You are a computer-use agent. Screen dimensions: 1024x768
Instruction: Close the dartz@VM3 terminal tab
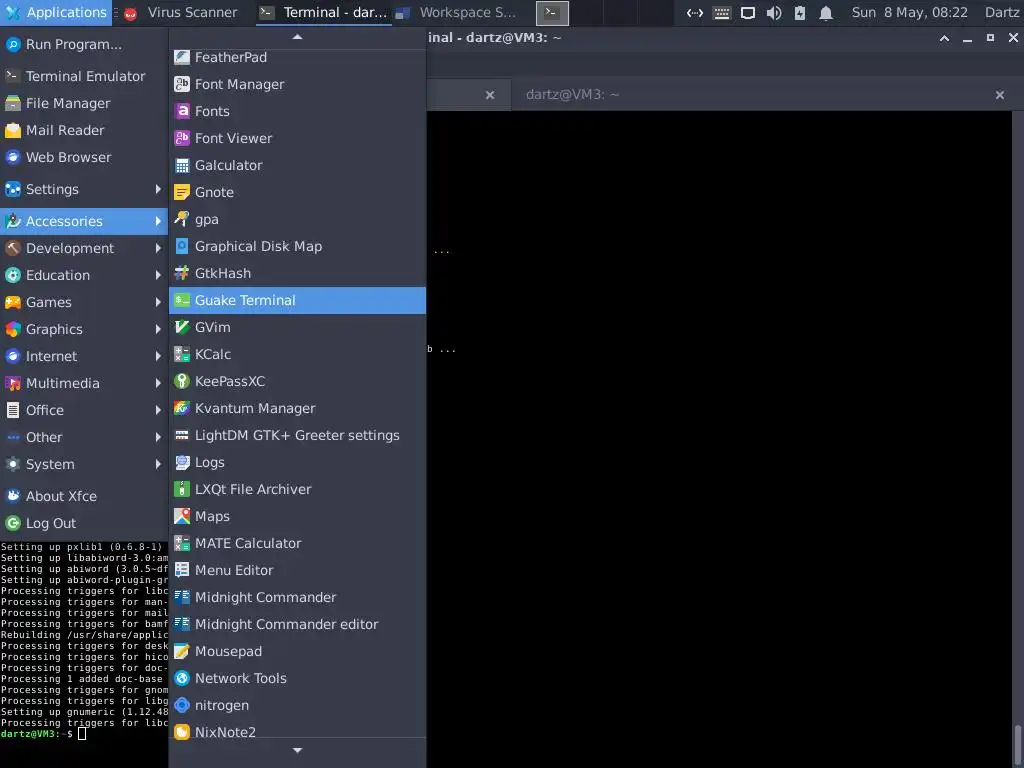click(999, 95)
